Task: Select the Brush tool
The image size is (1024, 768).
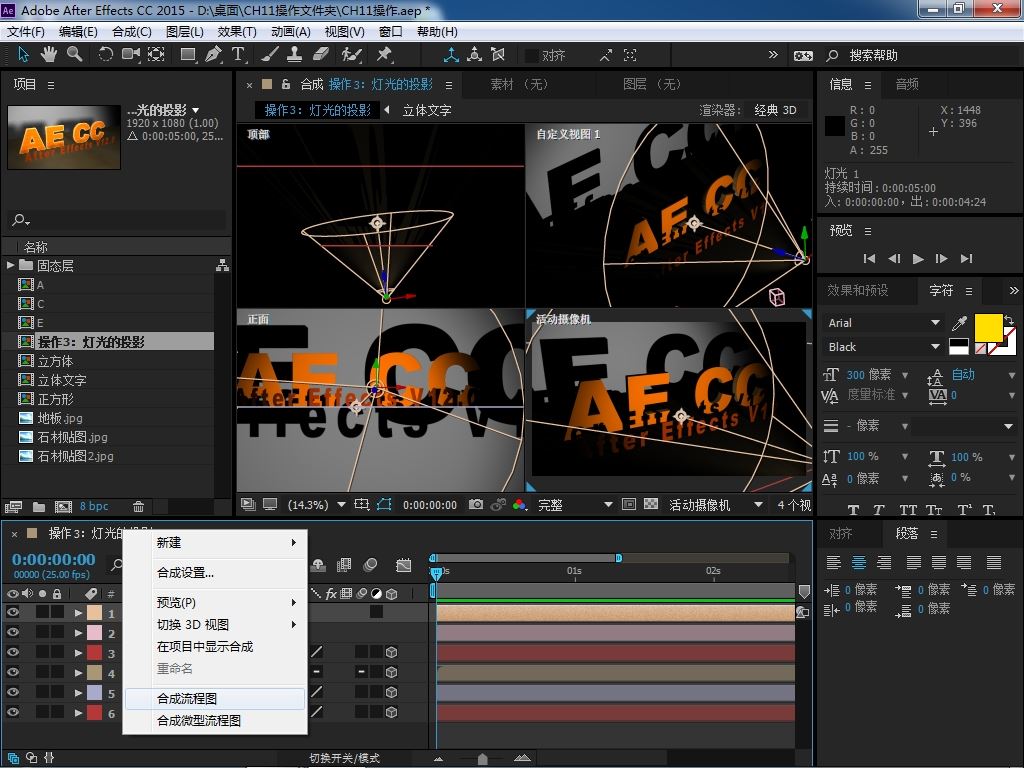Action: click(x=269, y=55)
